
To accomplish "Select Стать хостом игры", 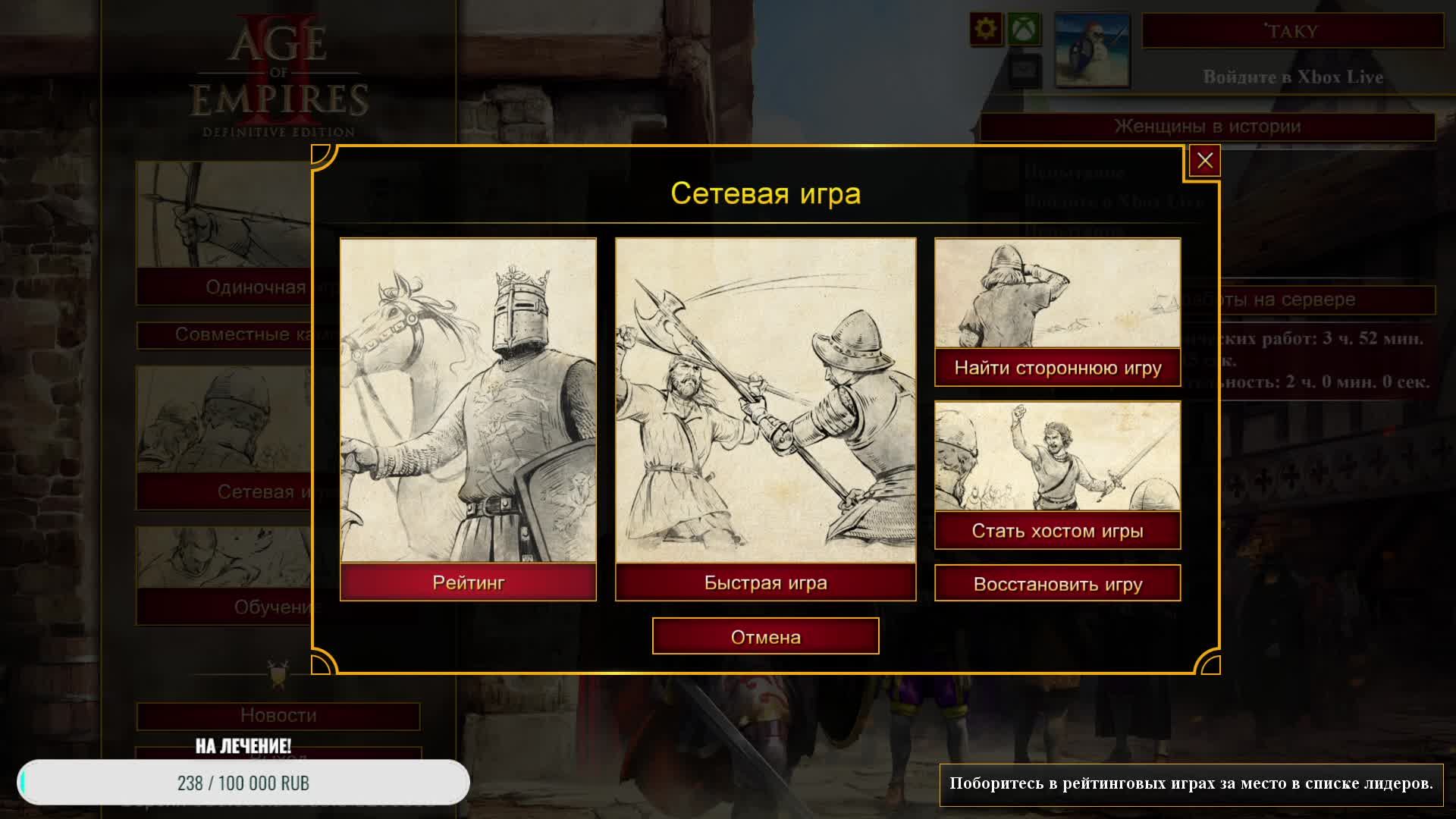I will [1057, 530].
